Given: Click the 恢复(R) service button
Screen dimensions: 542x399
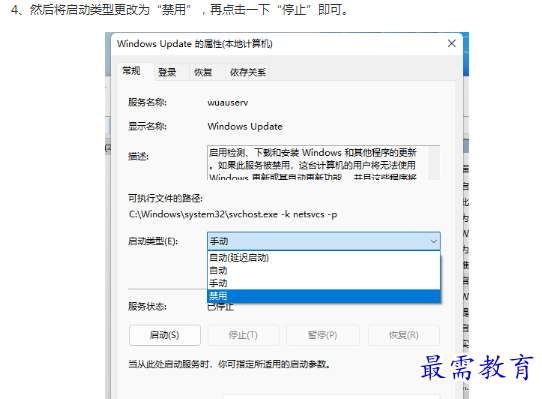Looking at the screenshot, I should coord(404,335).
